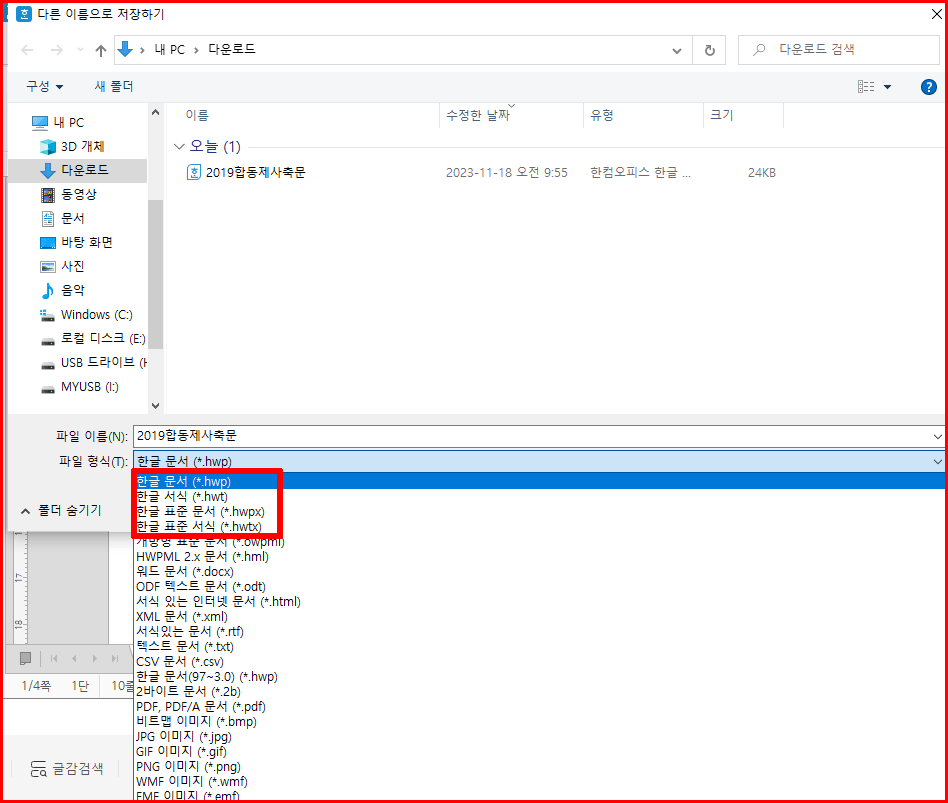
Task: Go to last page in Hangul window
Action: 115,658
